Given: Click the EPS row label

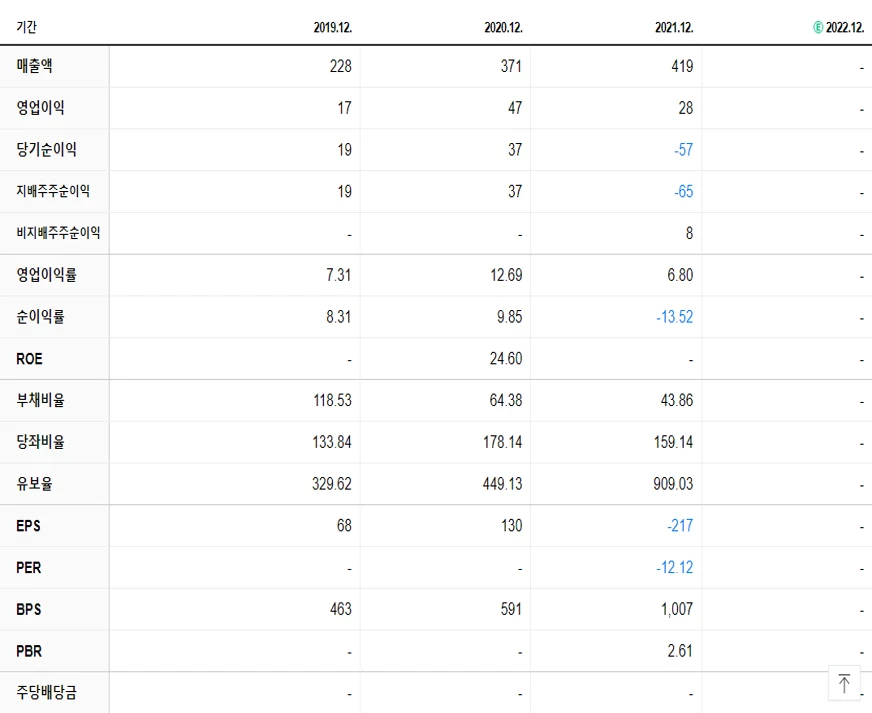Looking at the screenshot, I should click(28, 526).
